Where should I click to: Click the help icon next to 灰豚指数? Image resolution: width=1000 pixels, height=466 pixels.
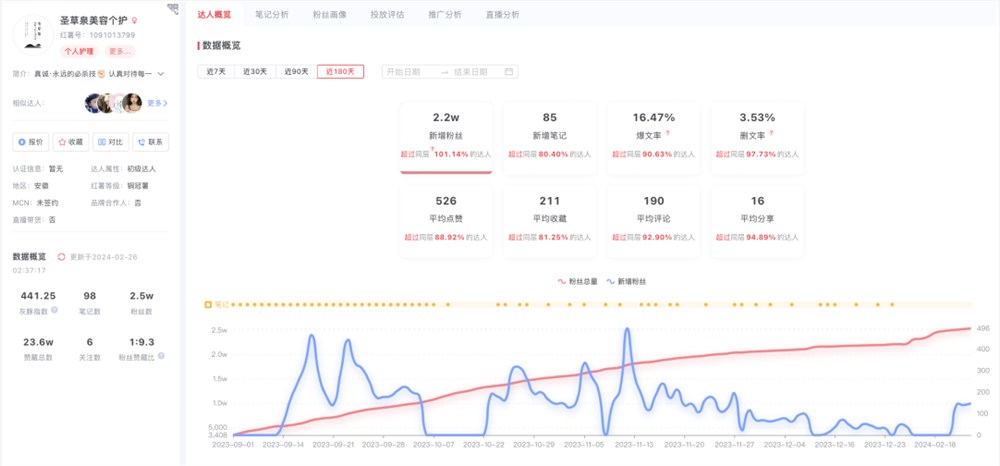pyautogui.click(x=54, y=310)
